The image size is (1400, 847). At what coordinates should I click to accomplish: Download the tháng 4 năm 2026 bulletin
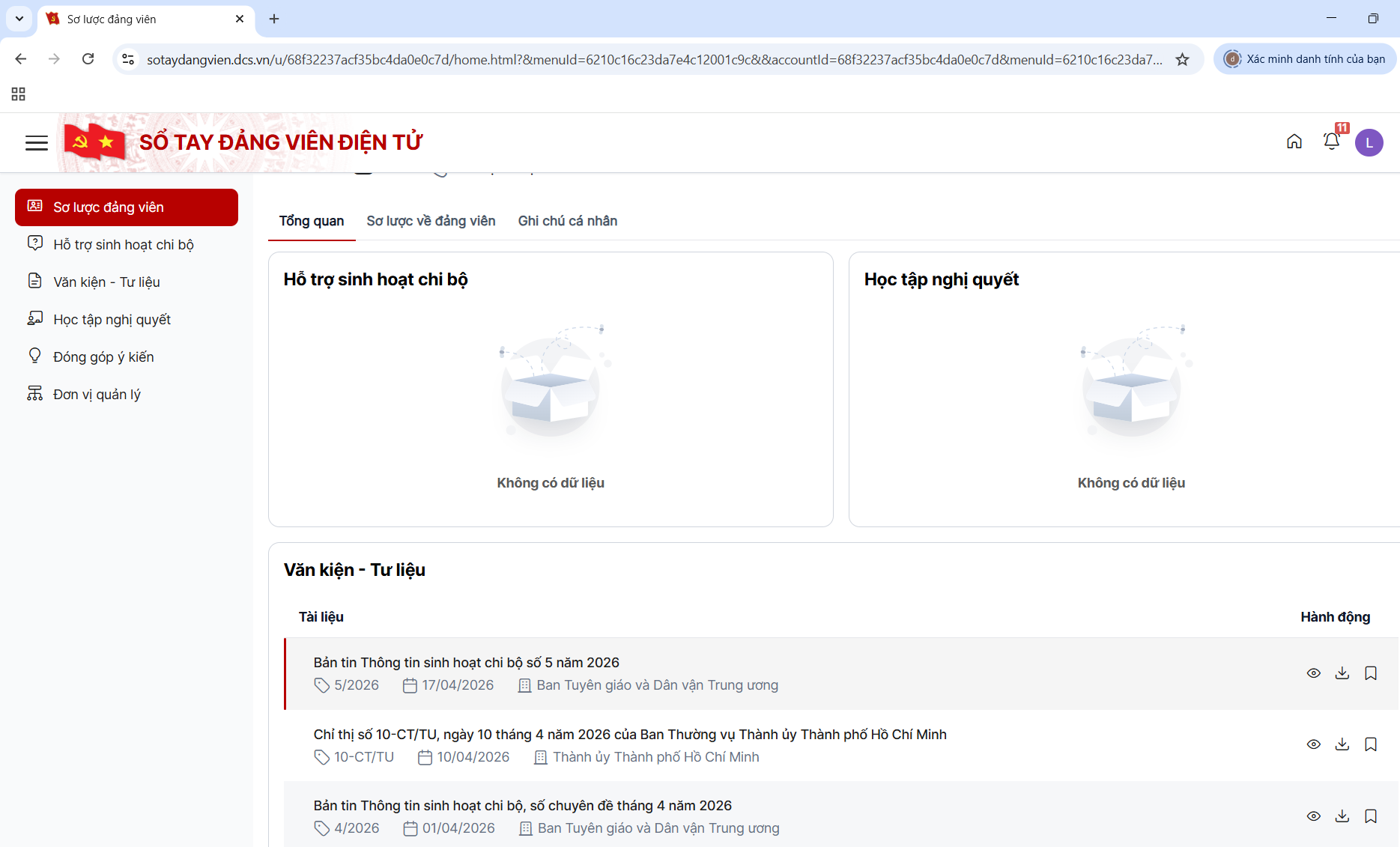point(1342,816)
